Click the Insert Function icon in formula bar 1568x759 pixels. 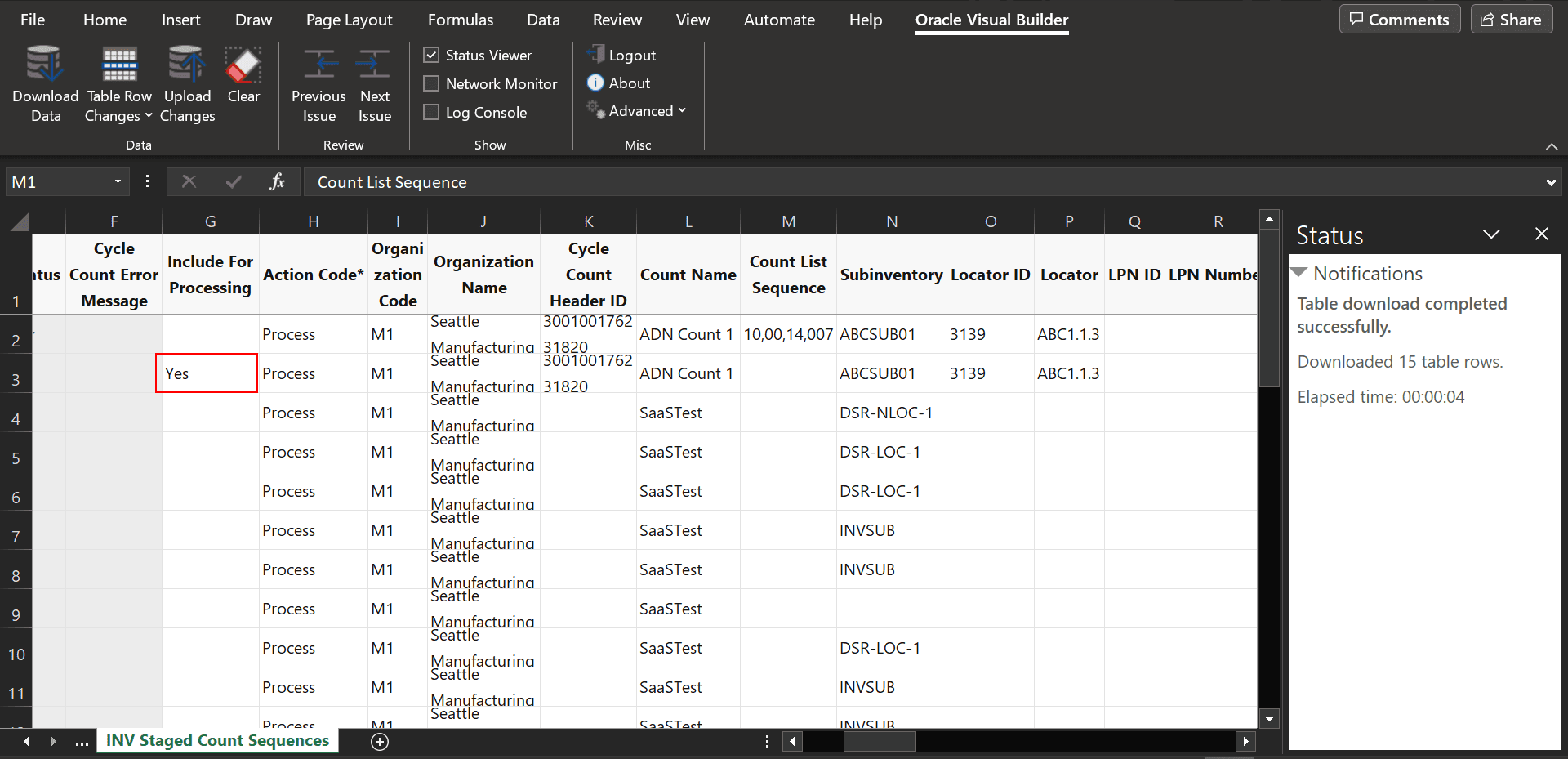pos(277,181)
